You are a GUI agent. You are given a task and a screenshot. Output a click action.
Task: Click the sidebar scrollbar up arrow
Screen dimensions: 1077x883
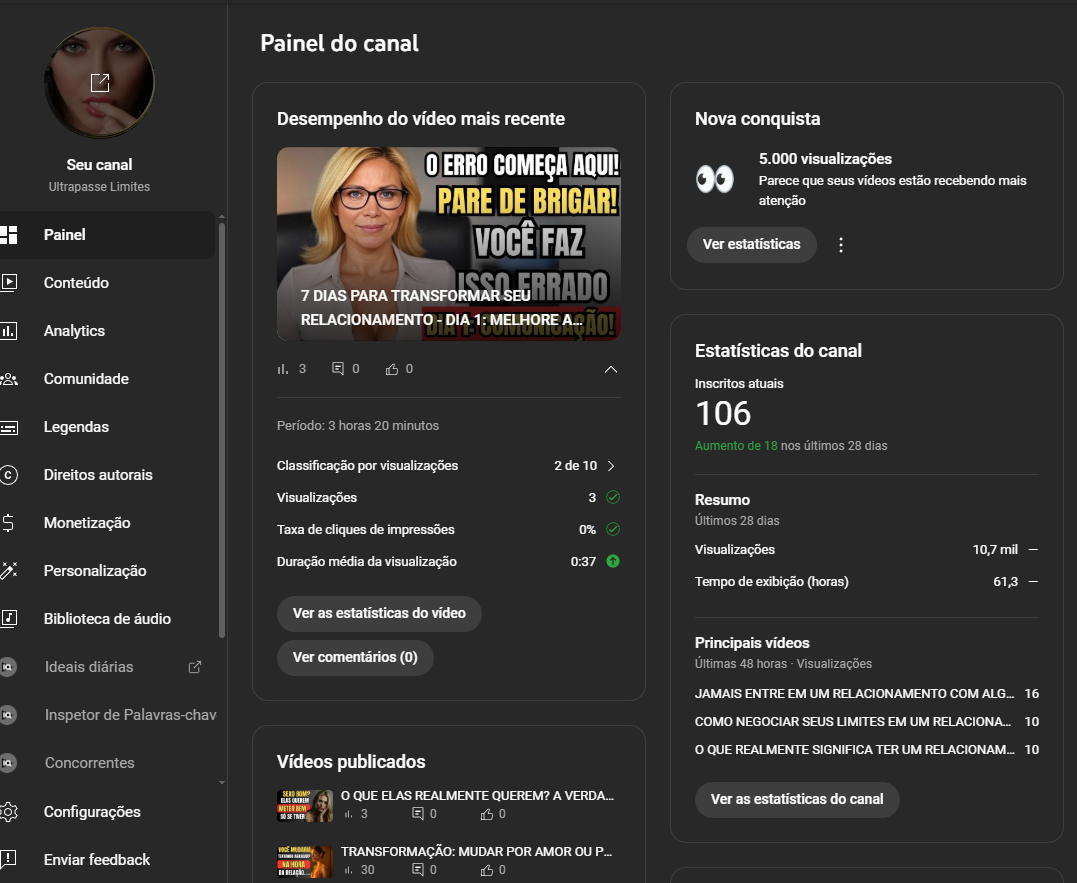pyautogui.click(x=222, y=217)
